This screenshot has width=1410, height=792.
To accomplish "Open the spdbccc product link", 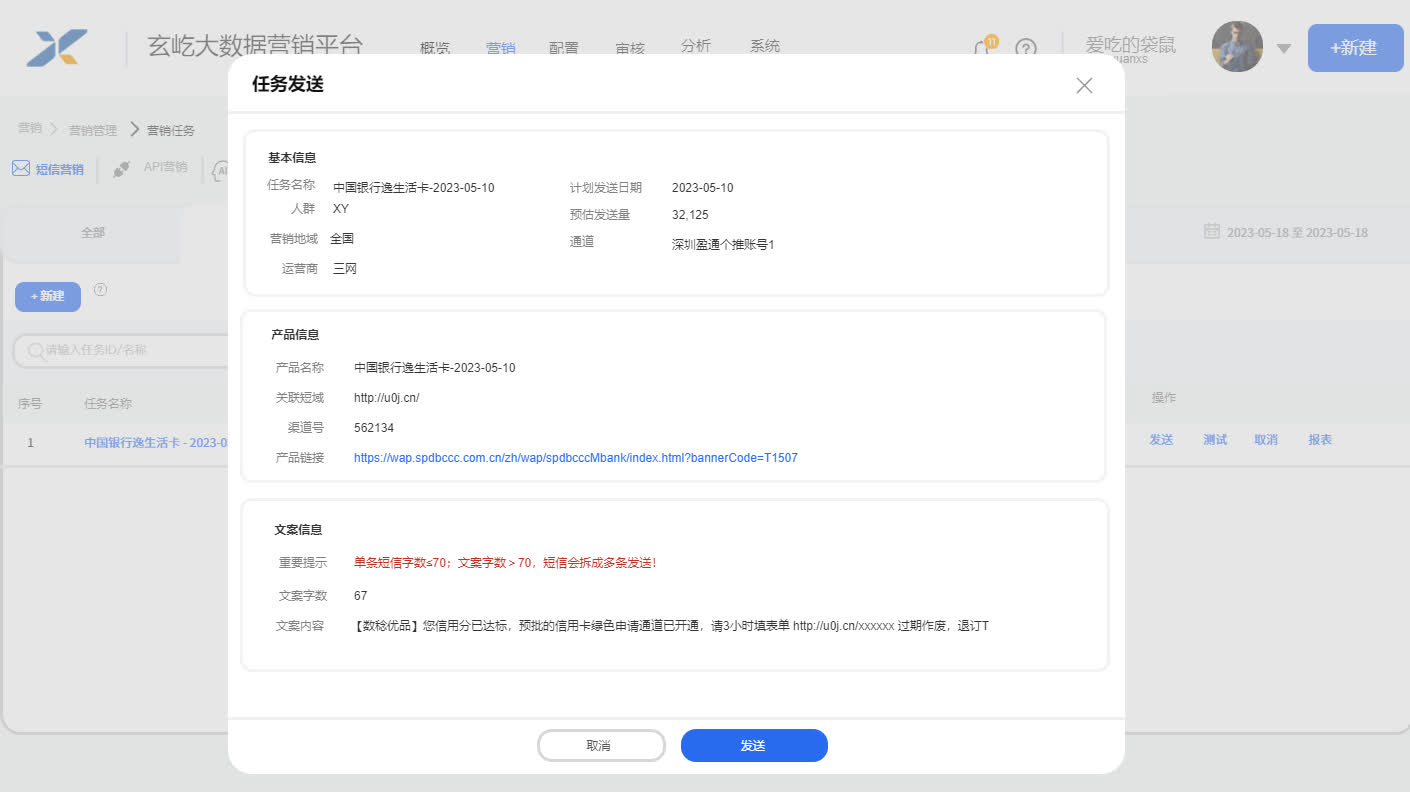I will [575, 458].
